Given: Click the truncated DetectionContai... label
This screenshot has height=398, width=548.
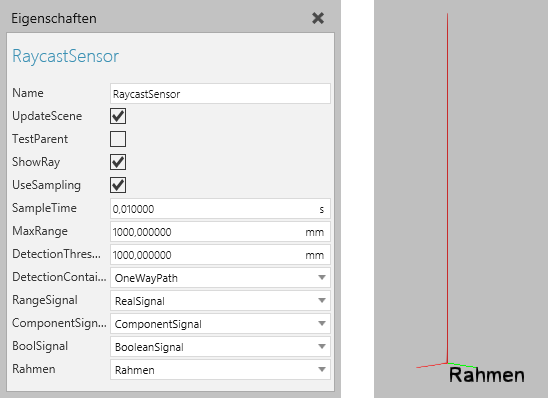Looking at the screenshot, I should (x=59, y=277).
